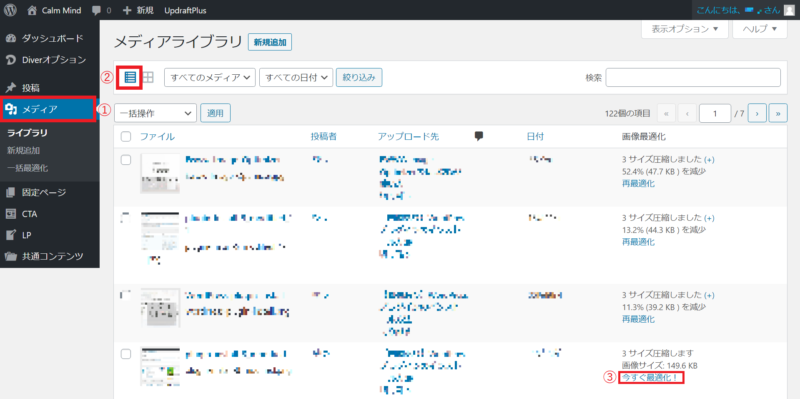This screenshot has width=800, height=399.
Task: Click 再最適化 in the 11.3% row
Action: 638,319
